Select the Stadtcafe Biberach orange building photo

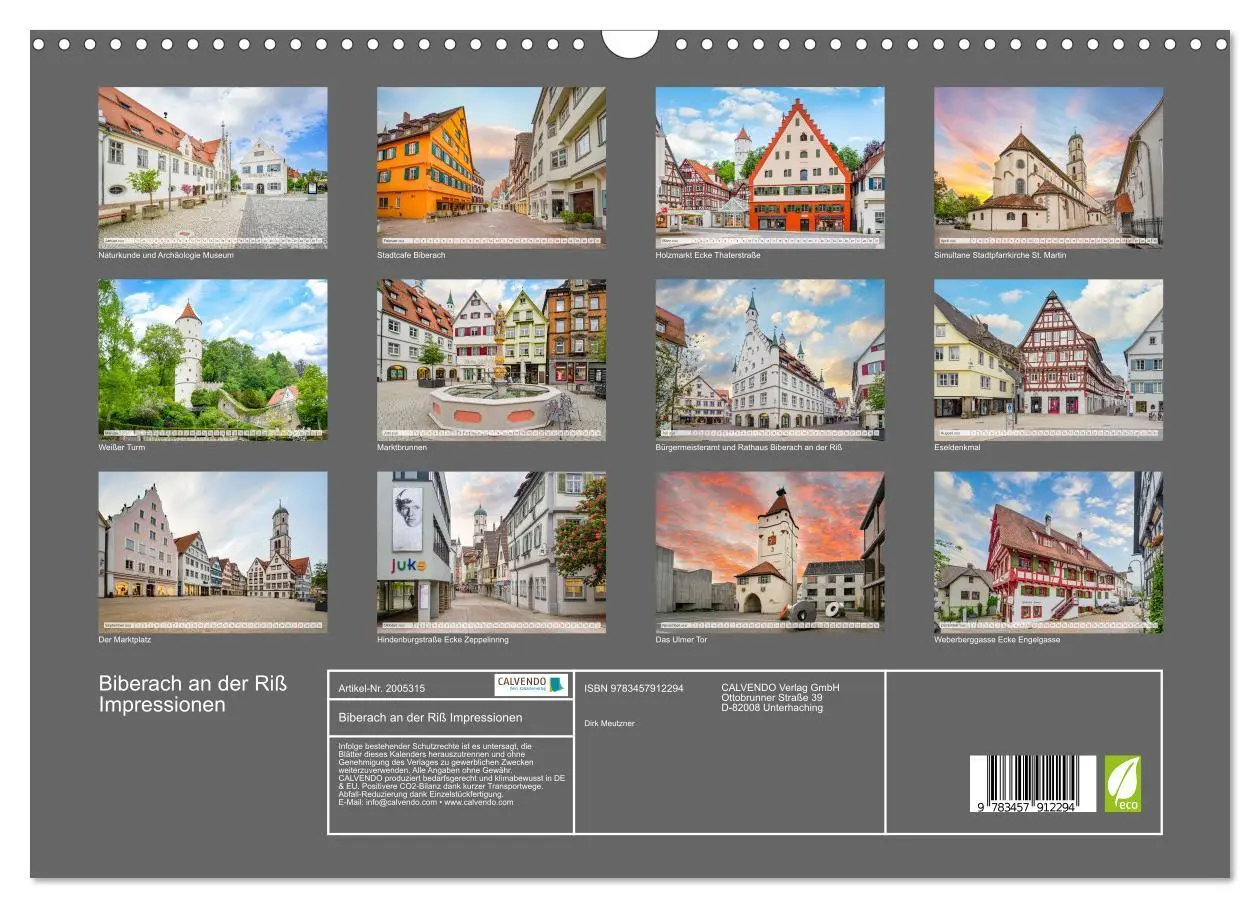[491, 167]
